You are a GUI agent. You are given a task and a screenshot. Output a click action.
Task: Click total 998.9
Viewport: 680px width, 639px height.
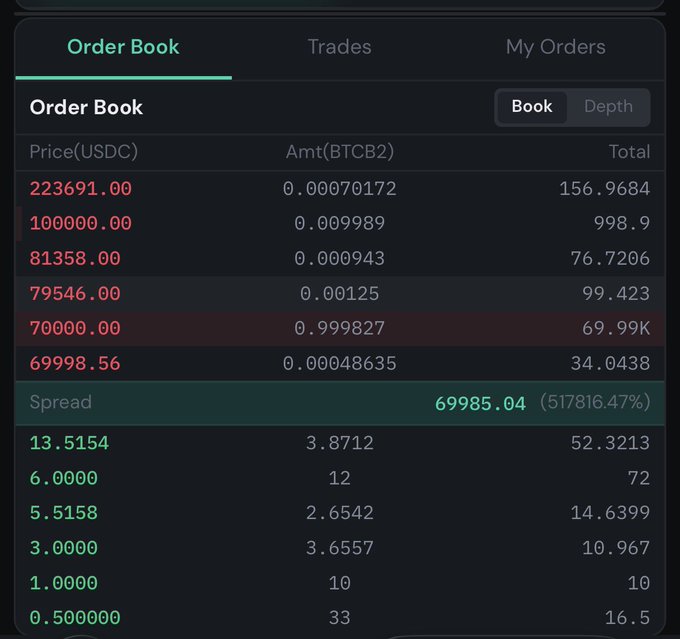pyautogui.click(x=622, y=223)
